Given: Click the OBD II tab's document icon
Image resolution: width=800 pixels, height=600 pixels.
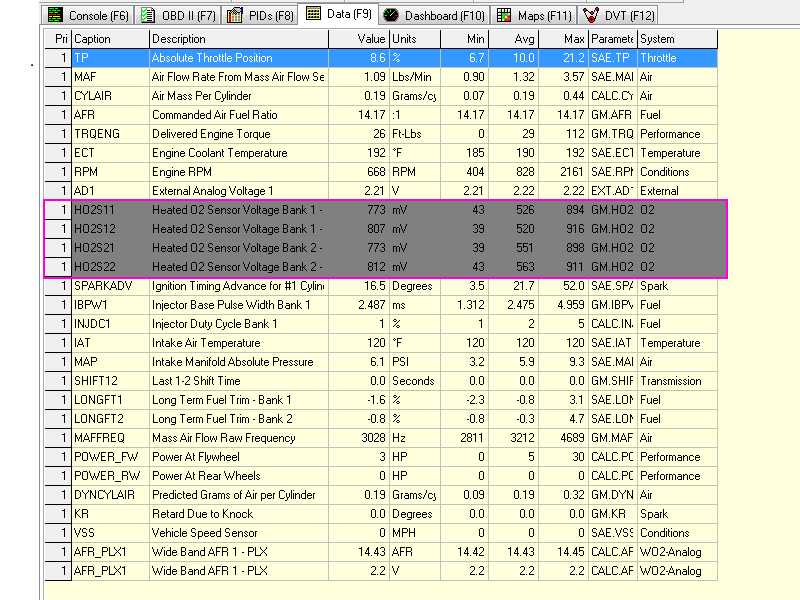Looking at the screenshot, I should [x=147, y=15].
